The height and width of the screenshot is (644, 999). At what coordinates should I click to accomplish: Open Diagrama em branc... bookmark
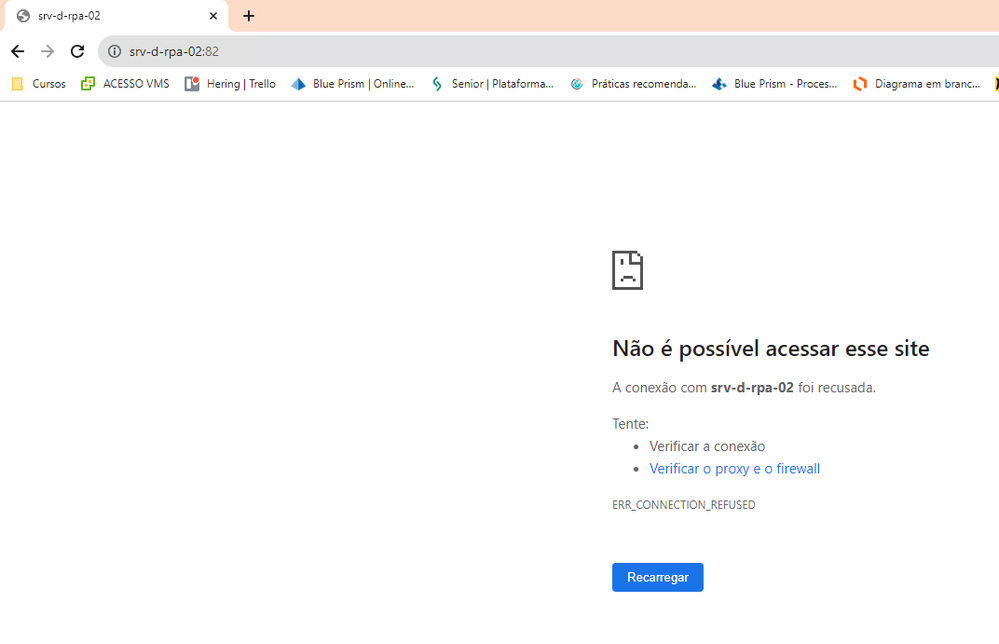[917, 84]
